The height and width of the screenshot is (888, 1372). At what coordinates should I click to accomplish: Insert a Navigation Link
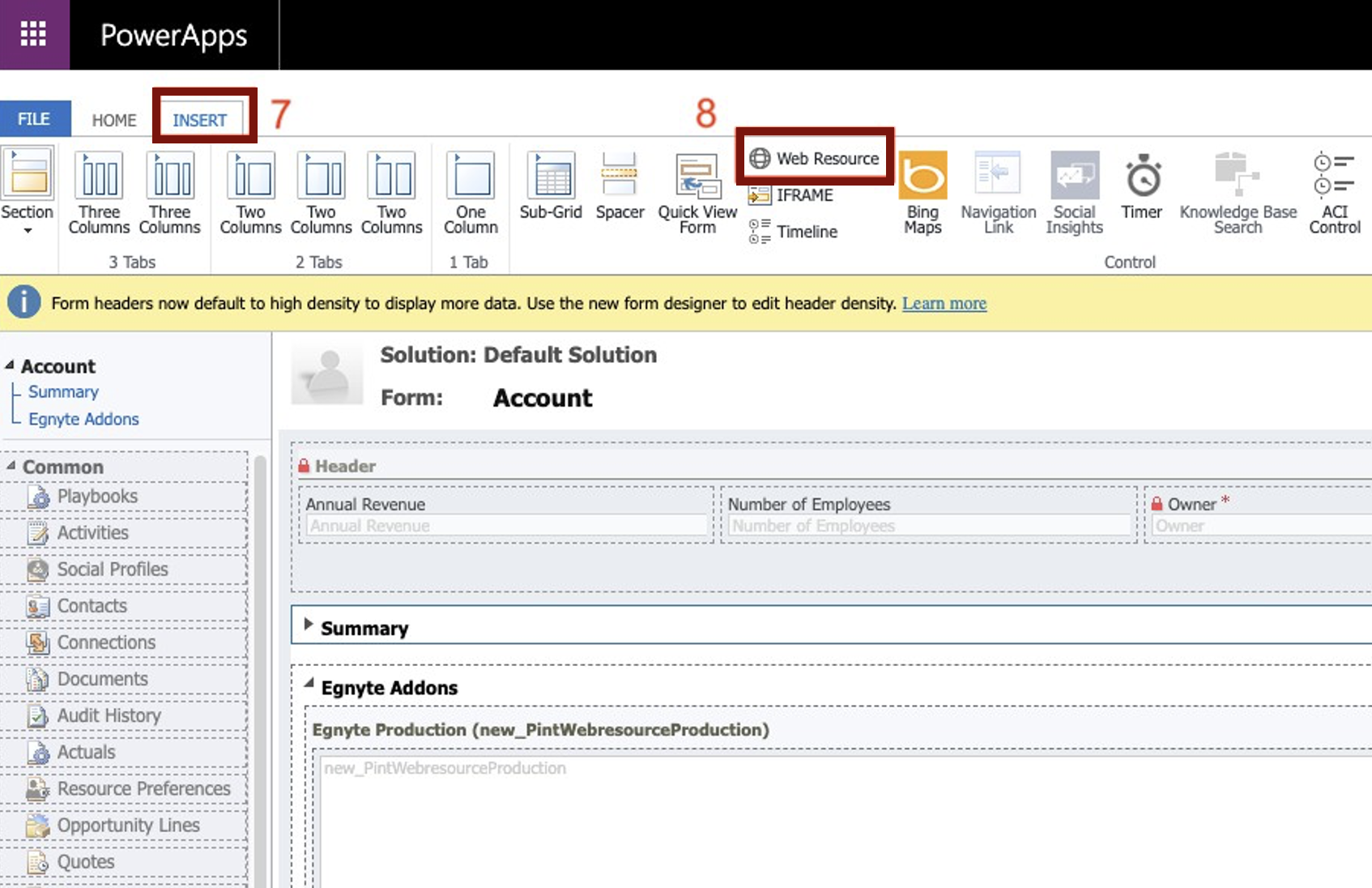[x=998, y=193]
